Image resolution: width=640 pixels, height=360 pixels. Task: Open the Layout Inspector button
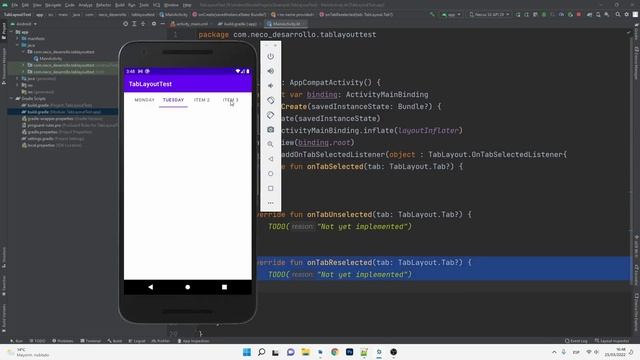[x=611, y=341]
